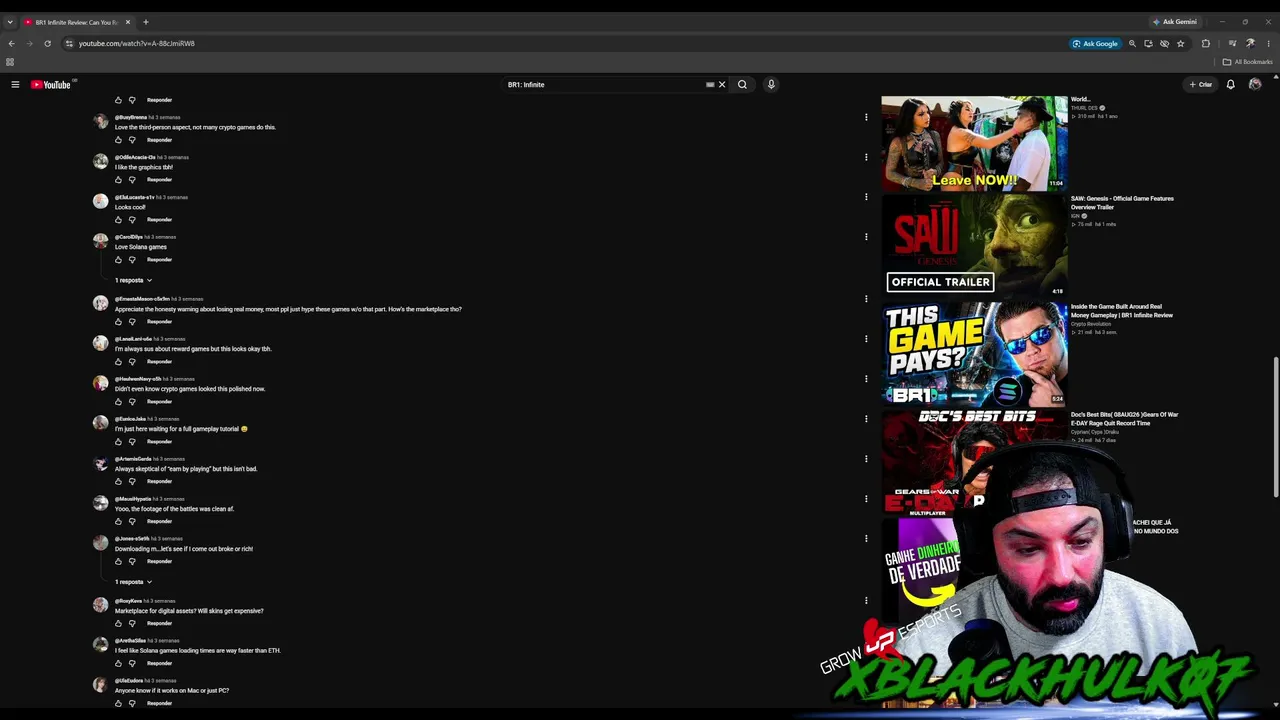Expand 1 resposta under 'Love Solana games'
This screenshot has width=1280, height=720.
(x=133, y=280)
